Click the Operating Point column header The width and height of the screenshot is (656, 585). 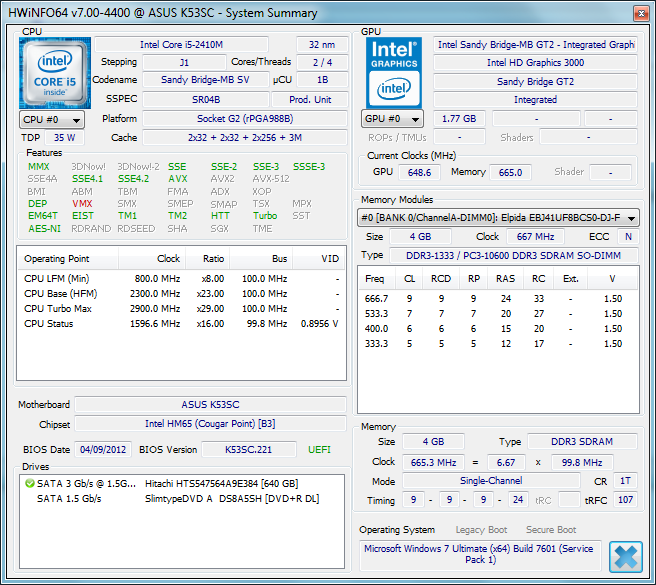click(x=68, y=259)
